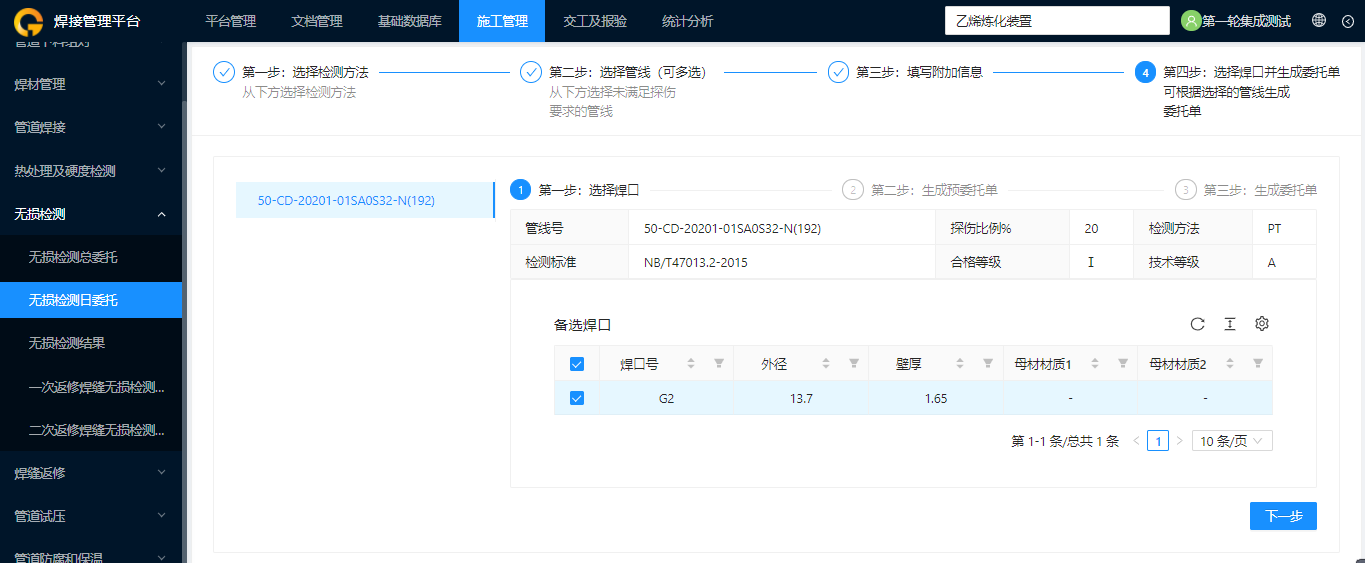Open table column settings gear icon
Viewport: 1365px width, 563px height.
(1262, 324)
